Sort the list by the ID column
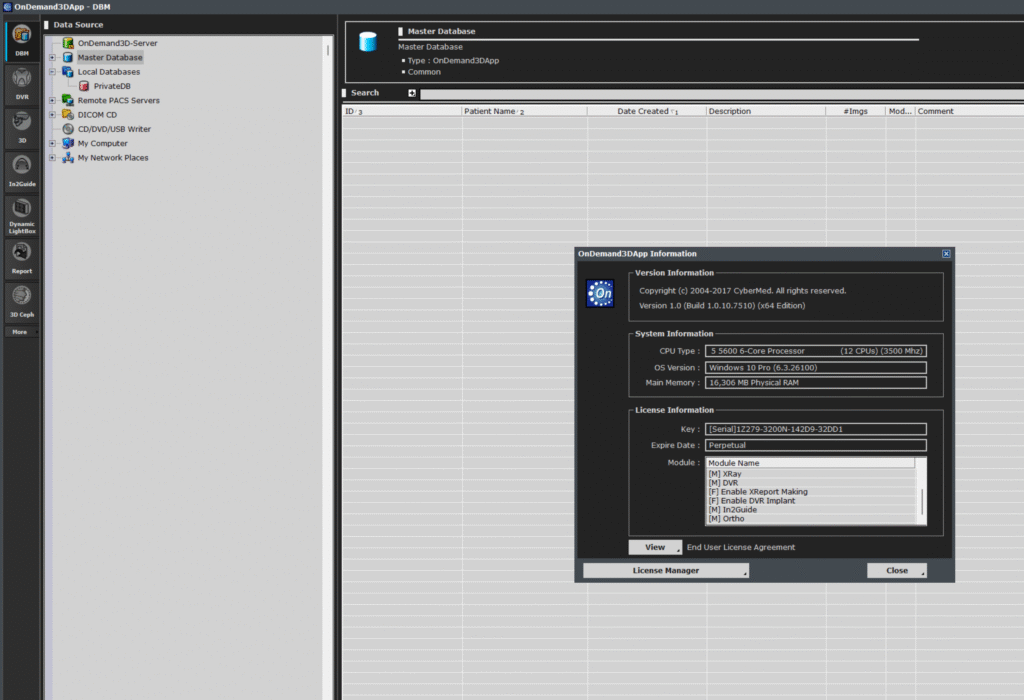This screenshot has width=1024, height=700. pyautogui.click(x=402, y=112)
